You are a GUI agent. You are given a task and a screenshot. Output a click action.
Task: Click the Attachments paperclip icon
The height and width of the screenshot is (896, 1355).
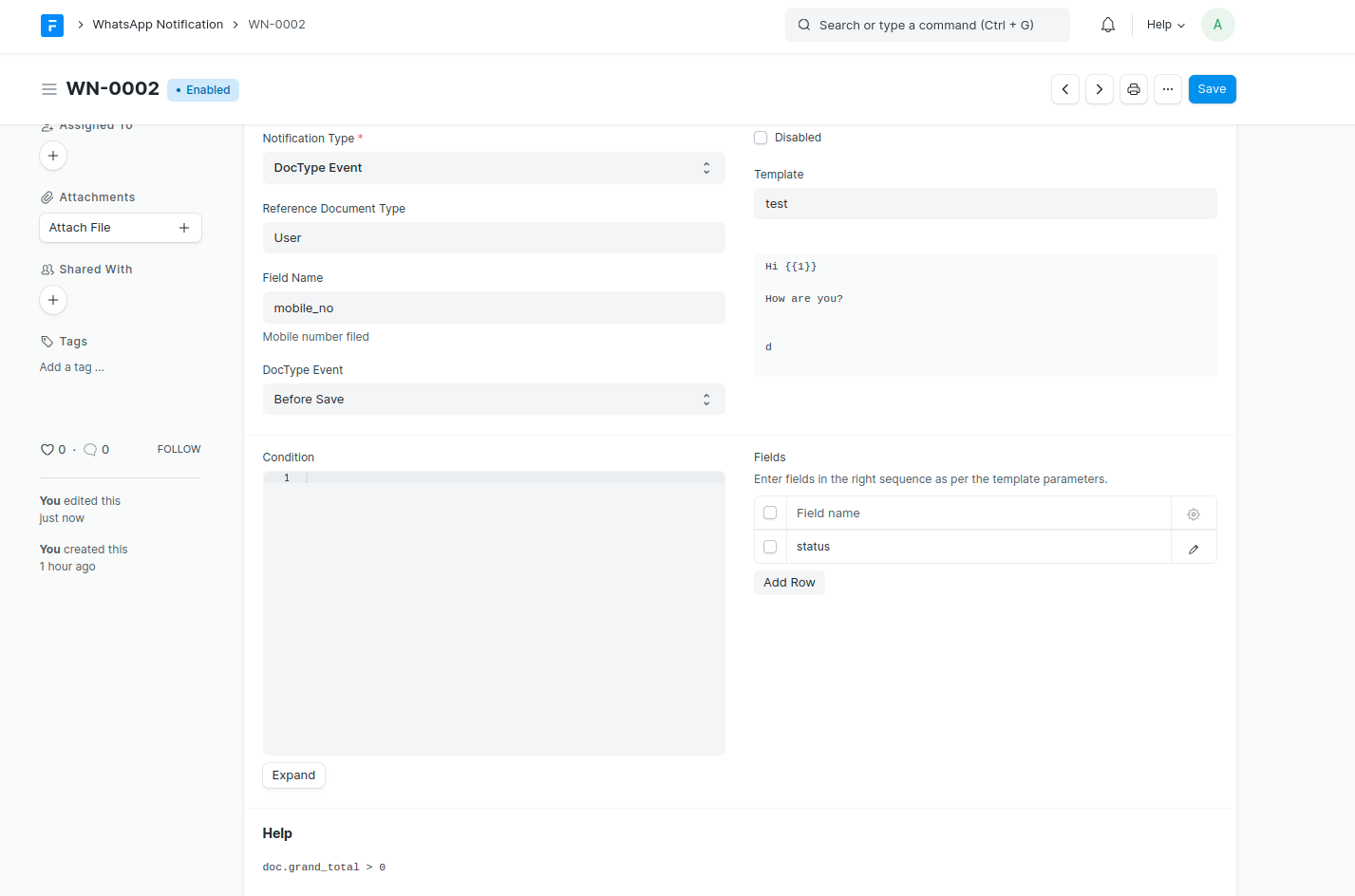pyautogui.click(x=47, y=197)
